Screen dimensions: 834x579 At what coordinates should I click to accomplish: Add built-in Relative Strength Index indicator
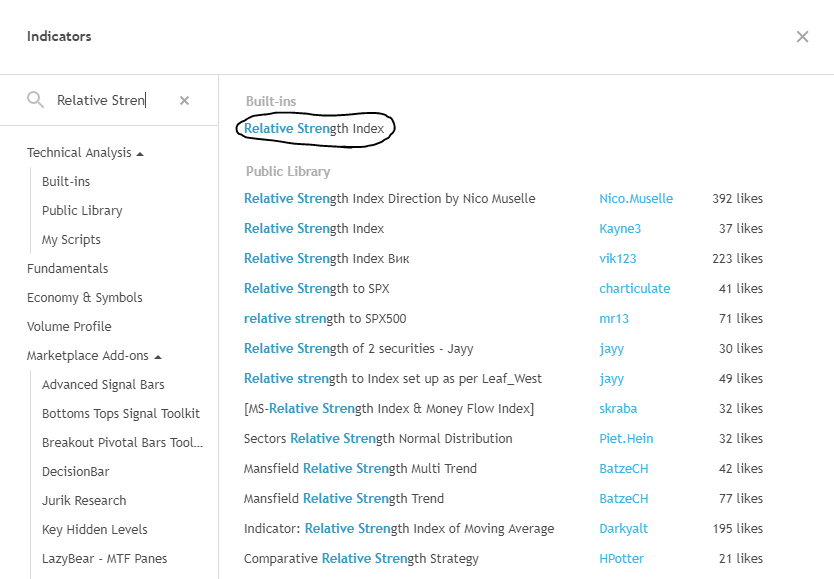pyautogui.click(x=314, y=129)
